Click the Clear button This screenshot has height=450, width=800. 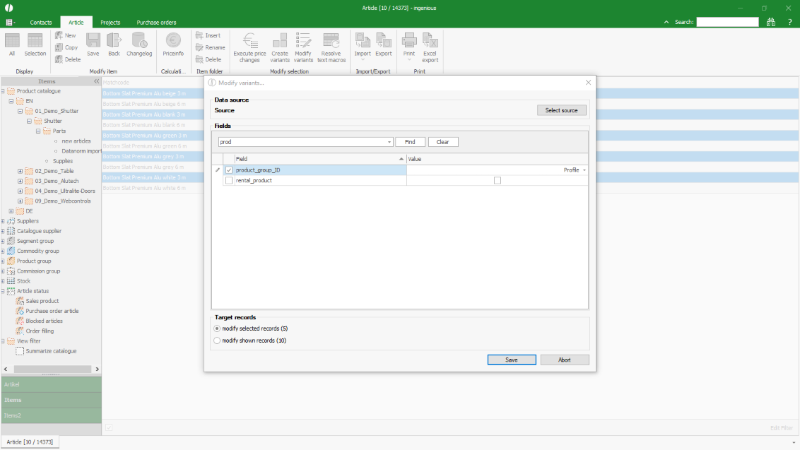443,142
